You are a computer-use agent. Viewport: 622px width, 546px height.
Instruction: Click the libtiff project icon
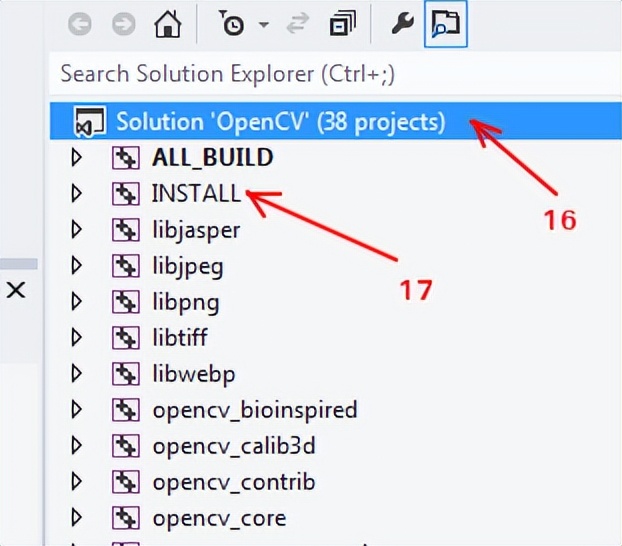tap(126, 338)
